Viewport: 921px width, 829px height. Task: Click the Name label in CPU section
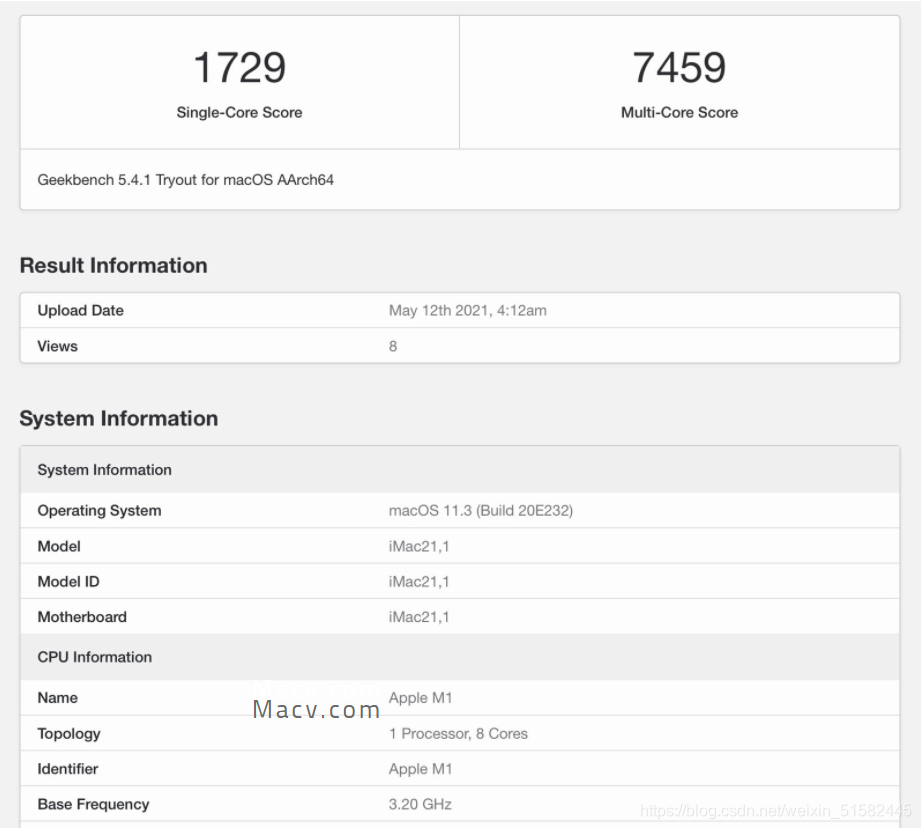coord(58,698)
